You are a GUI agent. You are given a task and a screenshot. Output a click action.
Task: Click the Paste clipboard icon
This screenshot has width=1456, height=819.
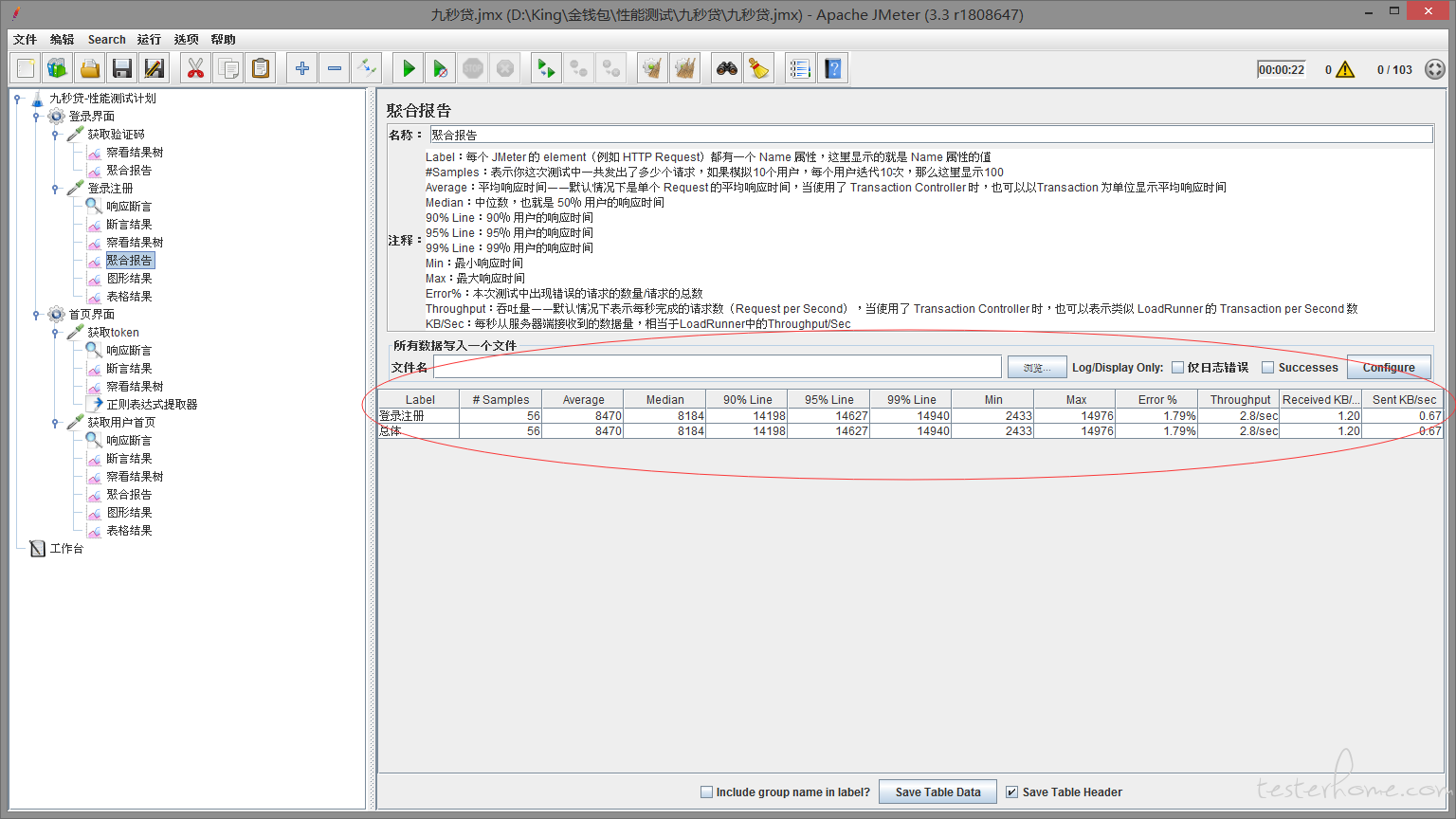260,68
